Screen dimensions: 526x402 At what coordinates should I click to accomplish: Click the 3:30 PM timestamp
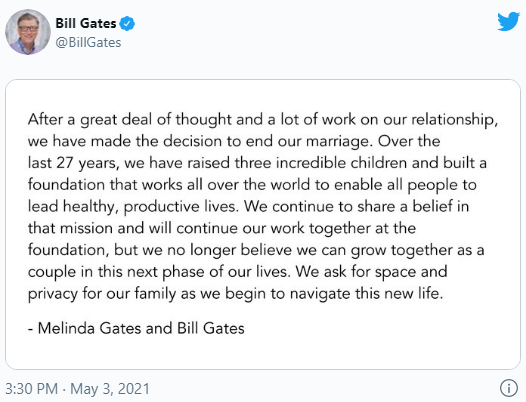pyautogui.click(x=32, y=389)
